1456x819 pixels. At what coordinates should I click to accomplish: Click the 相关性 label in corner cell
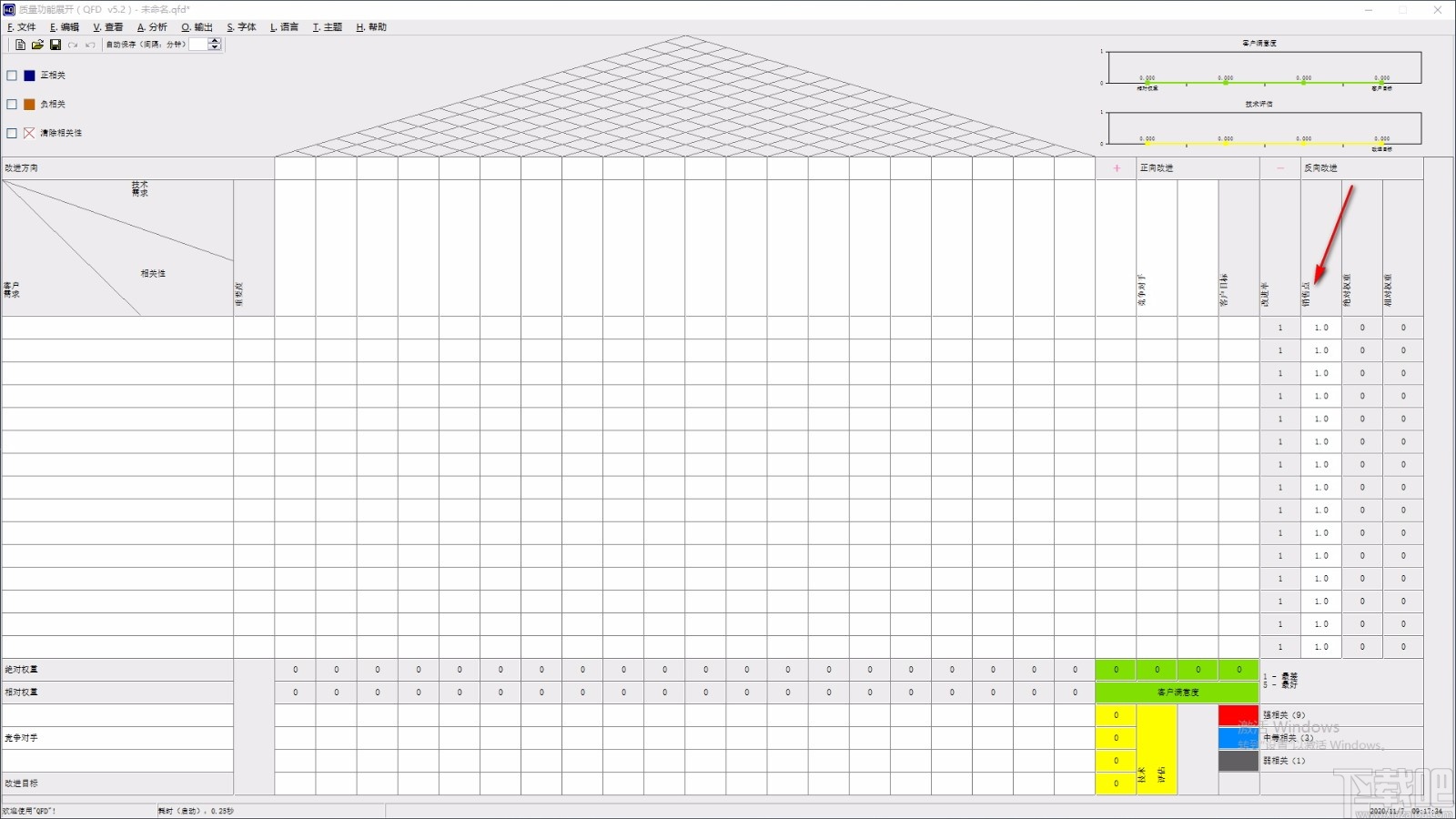click(153, 273)
